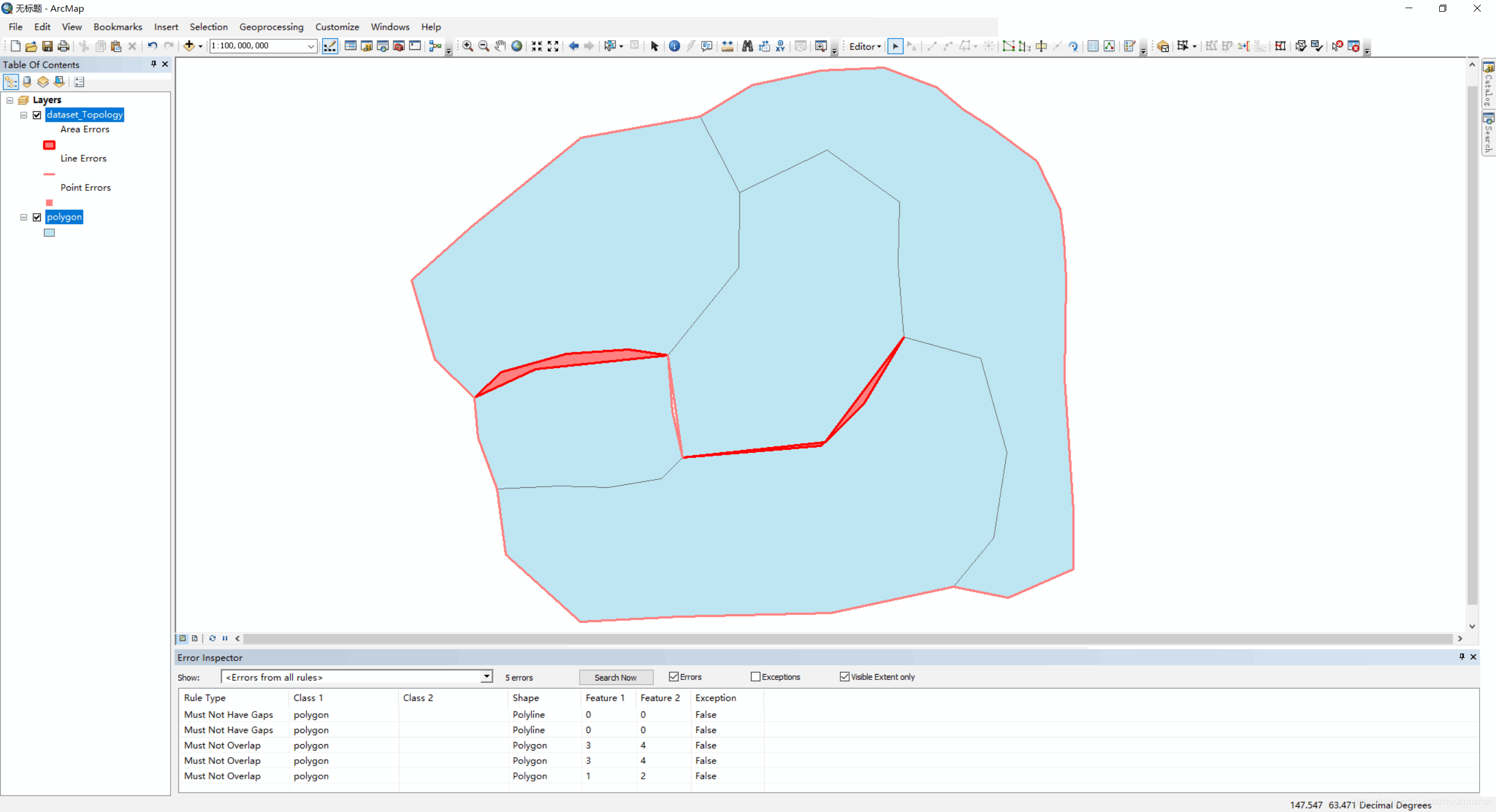Screen dimensions: 1496x812
Task: Click the Find binoculars tool
Action: pos(747,46)
